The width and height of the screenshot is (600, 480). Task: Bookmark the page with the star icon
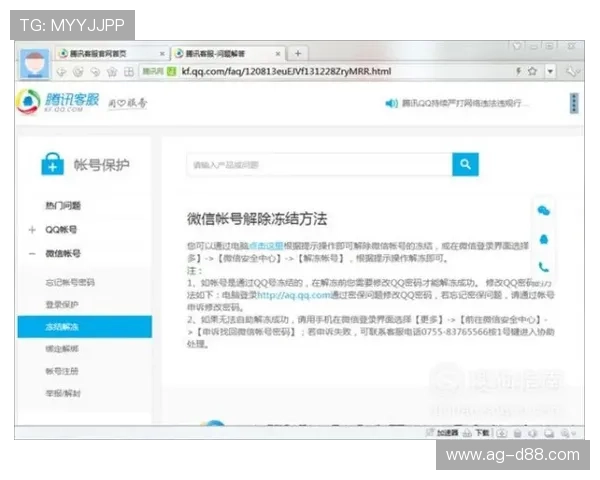point(532,71)
